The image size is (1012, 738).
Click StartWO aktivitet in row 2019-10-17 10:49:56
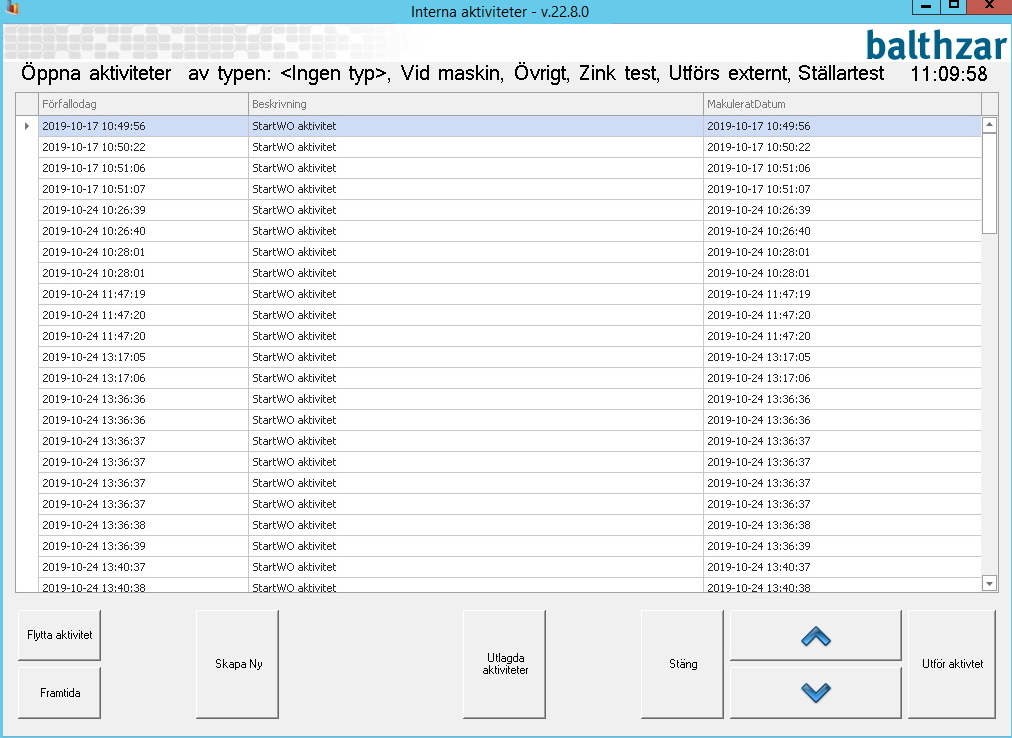click(476, 126)
